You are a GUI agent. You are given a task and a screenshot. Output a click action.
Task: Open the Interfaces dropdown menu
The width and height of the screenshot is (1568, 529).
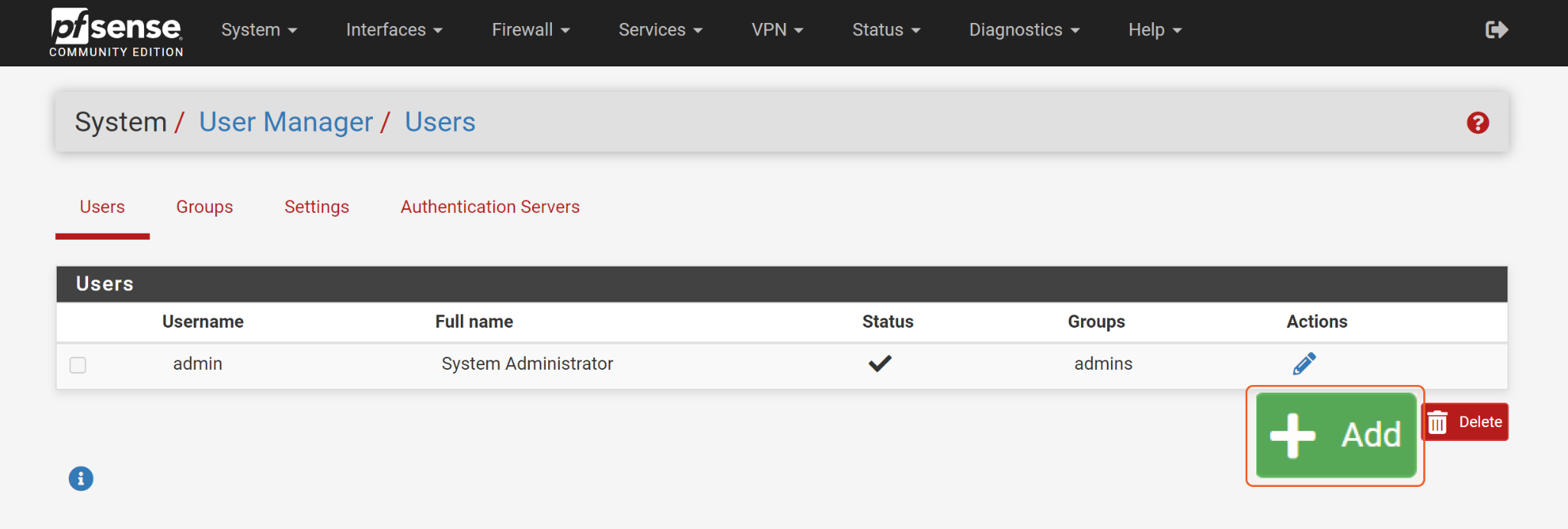(x=394, y=30)
